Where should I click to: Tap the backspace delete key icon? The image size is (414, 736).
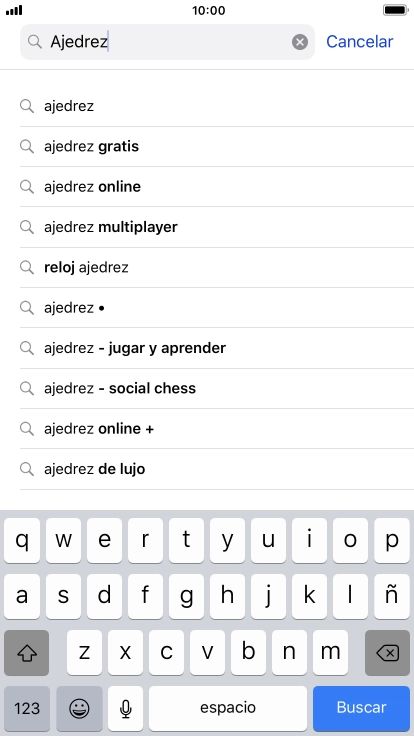[x=387, y=652]
